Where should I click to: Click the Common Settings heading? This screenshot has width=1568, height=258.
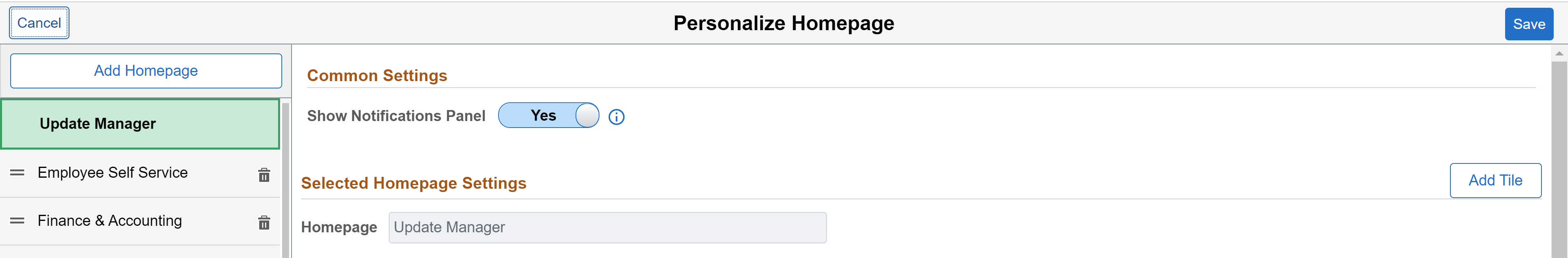point(377,76)
